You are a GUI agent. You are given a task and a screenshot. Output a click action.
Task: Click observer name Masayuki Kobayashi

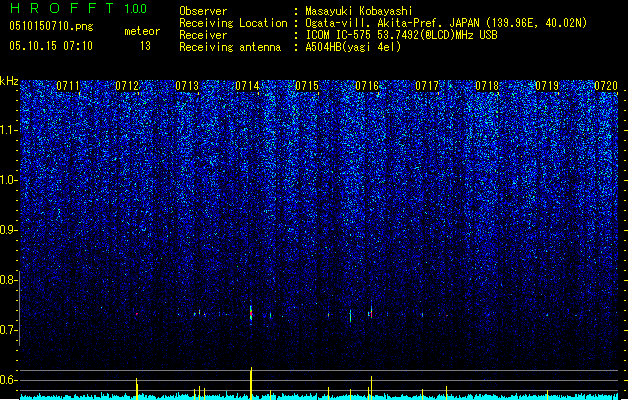[359, 11]
